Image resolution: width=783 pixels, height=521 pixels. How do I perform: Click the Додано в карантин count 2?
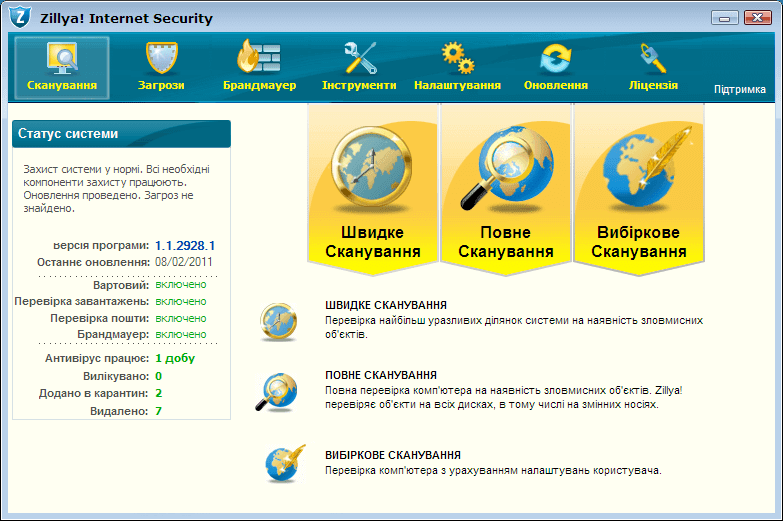coord(159,394)
